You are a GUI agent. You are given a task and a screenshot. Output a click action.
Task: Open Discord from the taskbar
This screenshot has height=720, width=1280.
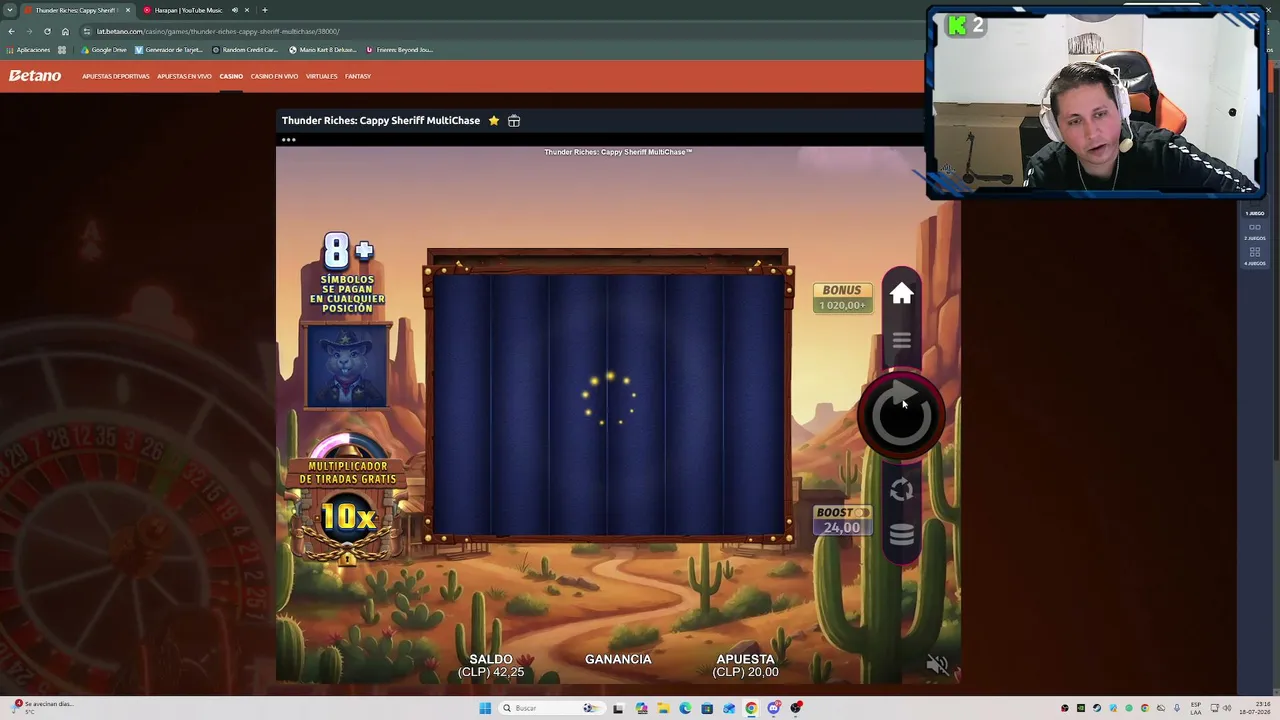point(773,708)
